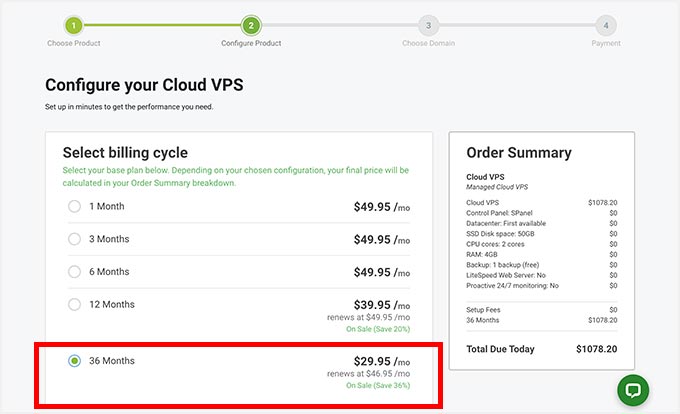The image size is (680, 414).
Task: Click the progress bar between steps 1 and 2
Action: pos(162,25)
